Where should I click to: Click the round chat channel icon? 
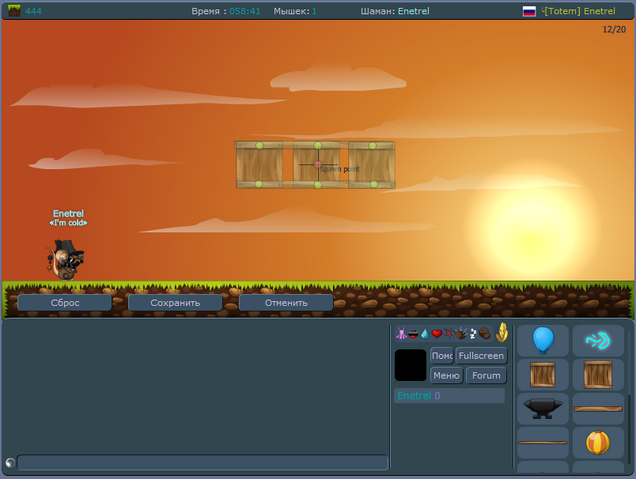click(x=10, y=462)
